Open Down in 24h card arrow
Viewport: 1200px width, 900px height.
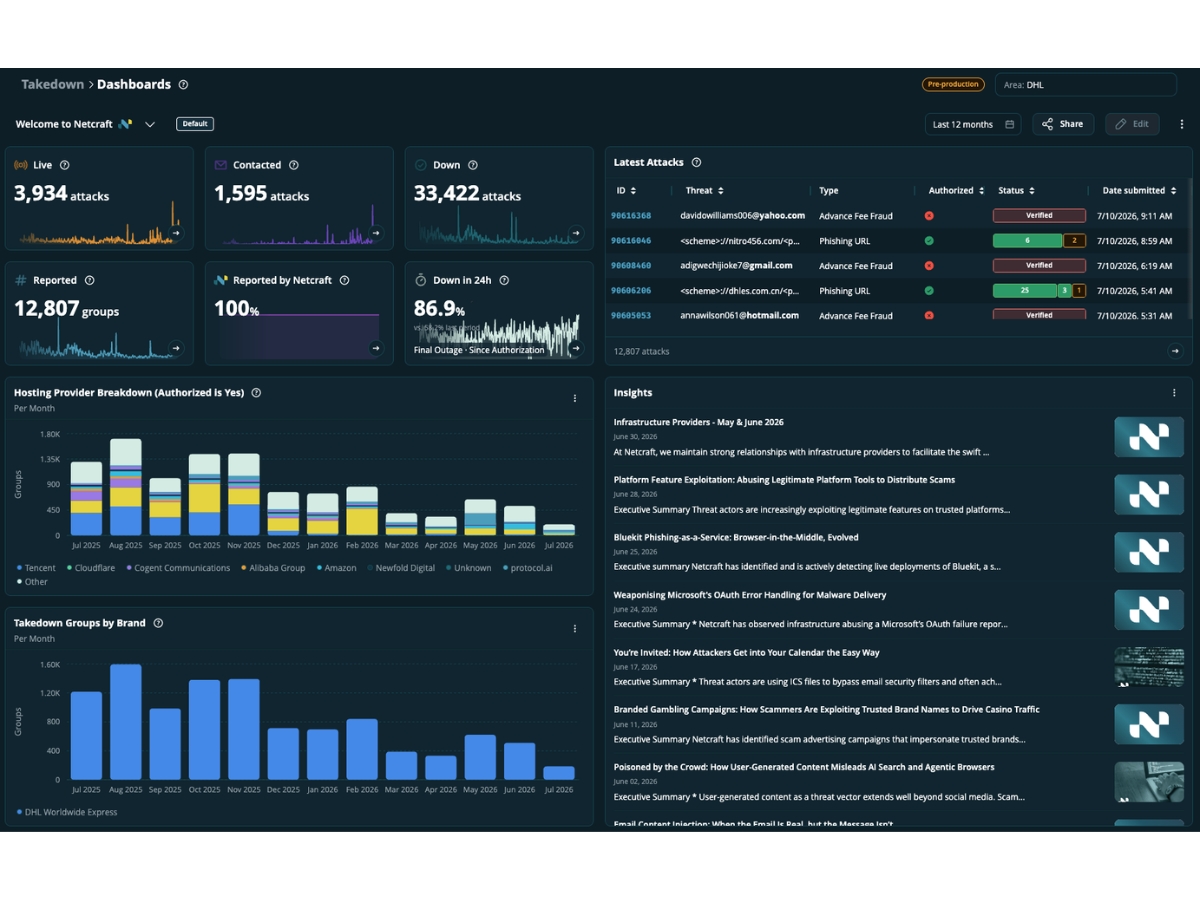point(576,348)
